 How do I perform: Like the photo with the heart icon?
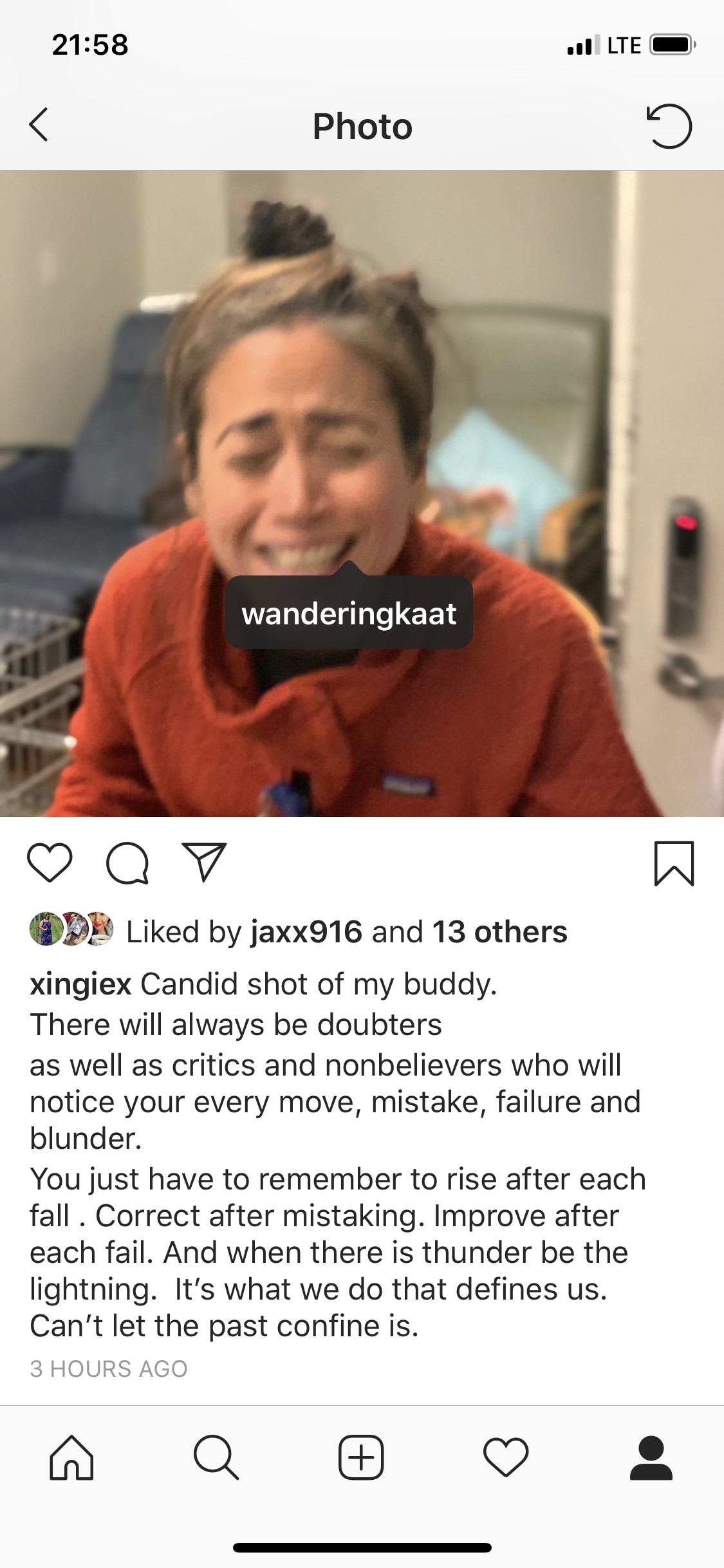click(50, 863)
